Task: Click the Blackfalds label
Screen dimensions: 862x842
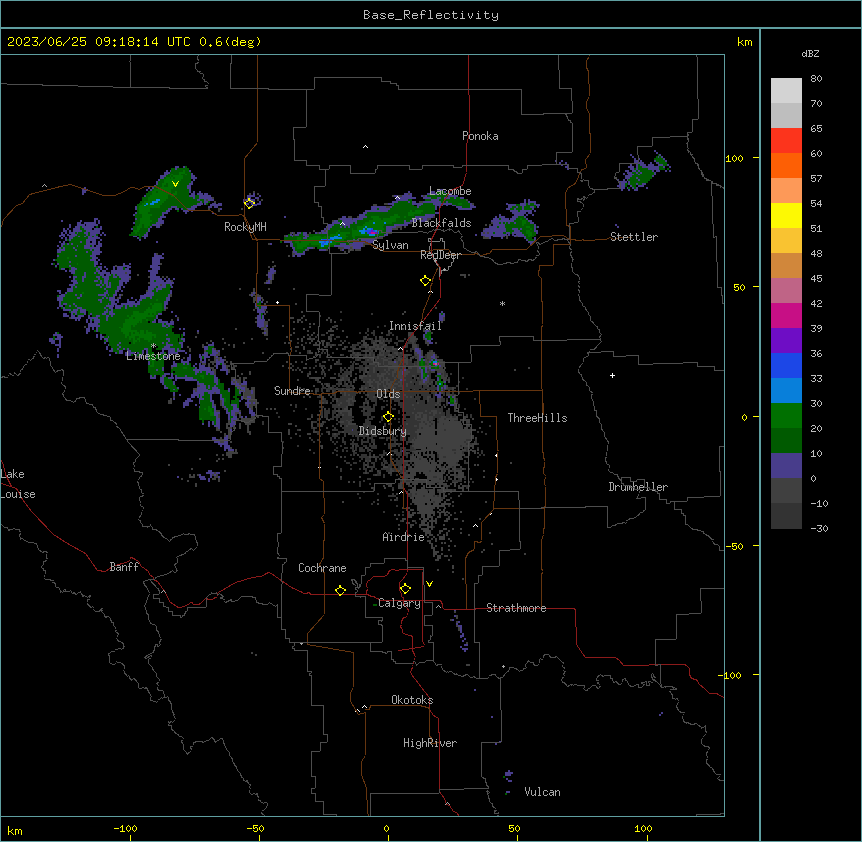Action: click(441, 223)
